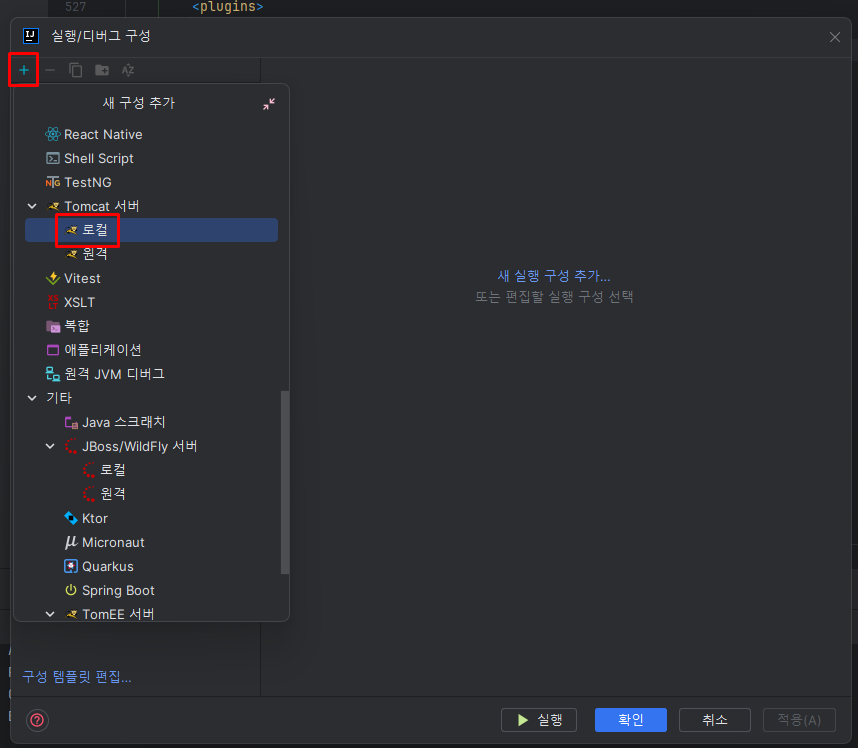Image resolution: width=858 pixels, height=748 pixels.
Task: Collapse the JBoss/WildFly 서버 node
Action: coord(50,446)
